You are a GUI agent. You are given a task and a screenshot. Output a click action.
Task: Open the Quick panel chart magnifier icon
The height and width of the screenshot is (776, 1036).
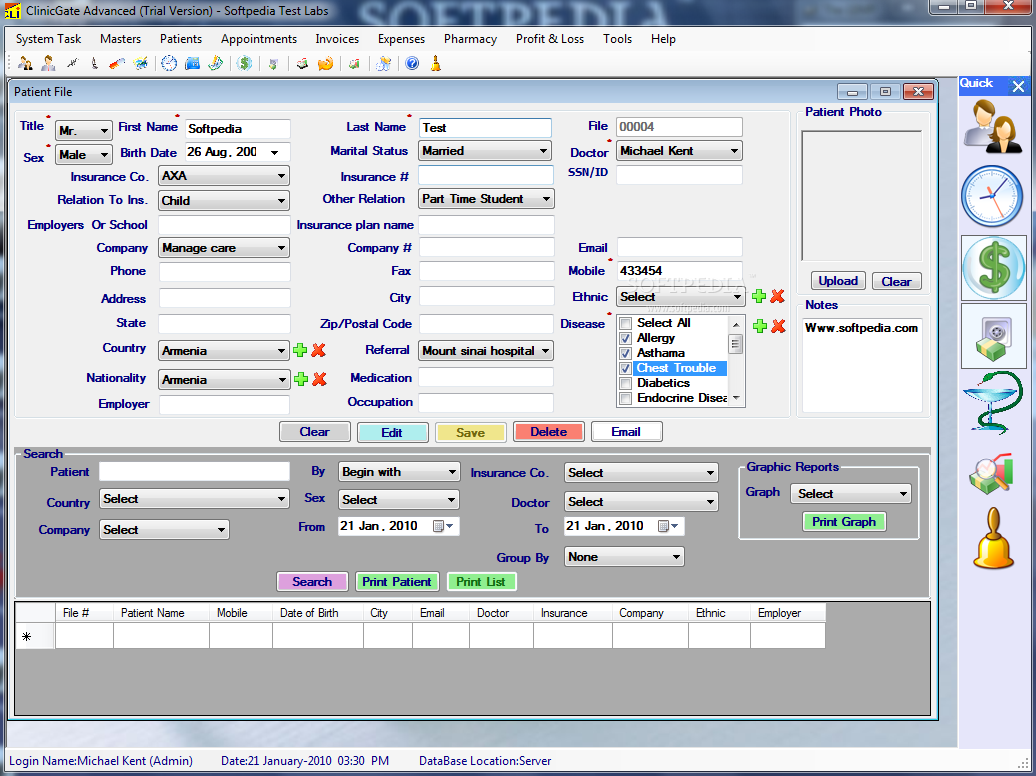coord(991,473)
